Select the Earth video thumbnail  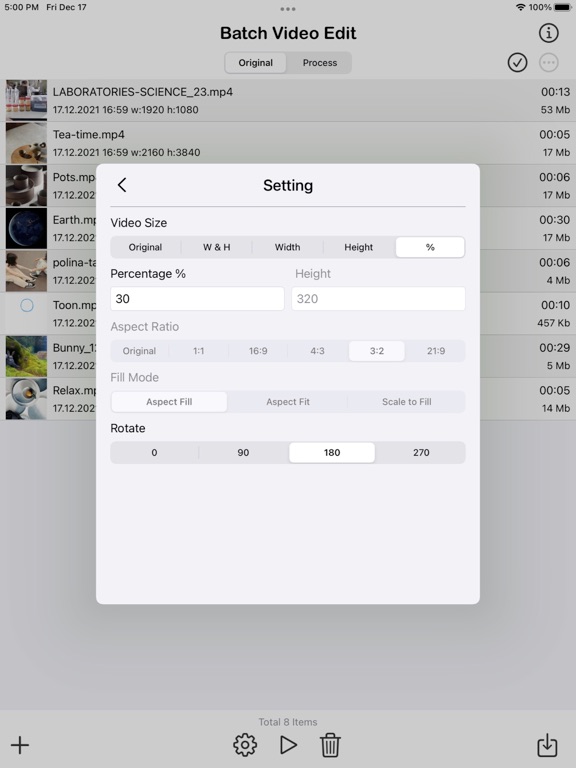coord(26,228)
